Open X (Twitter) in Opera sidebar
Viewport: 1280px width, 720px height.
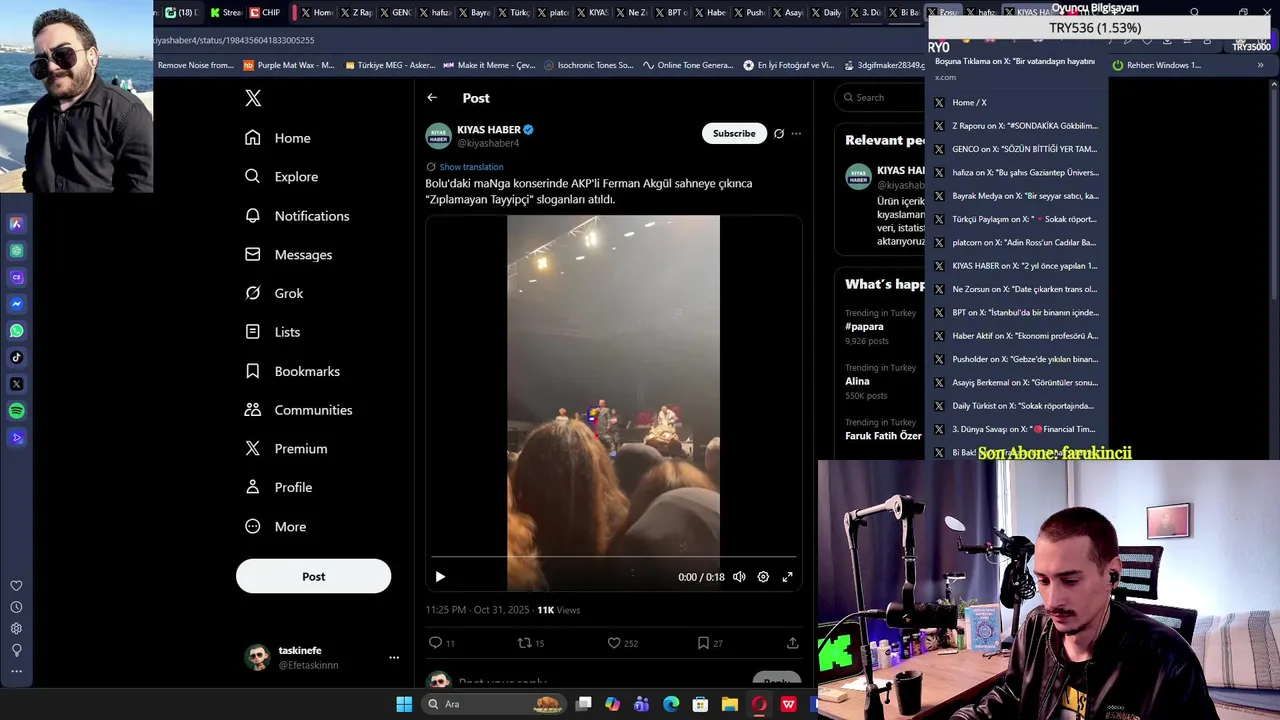coord(16,384)
